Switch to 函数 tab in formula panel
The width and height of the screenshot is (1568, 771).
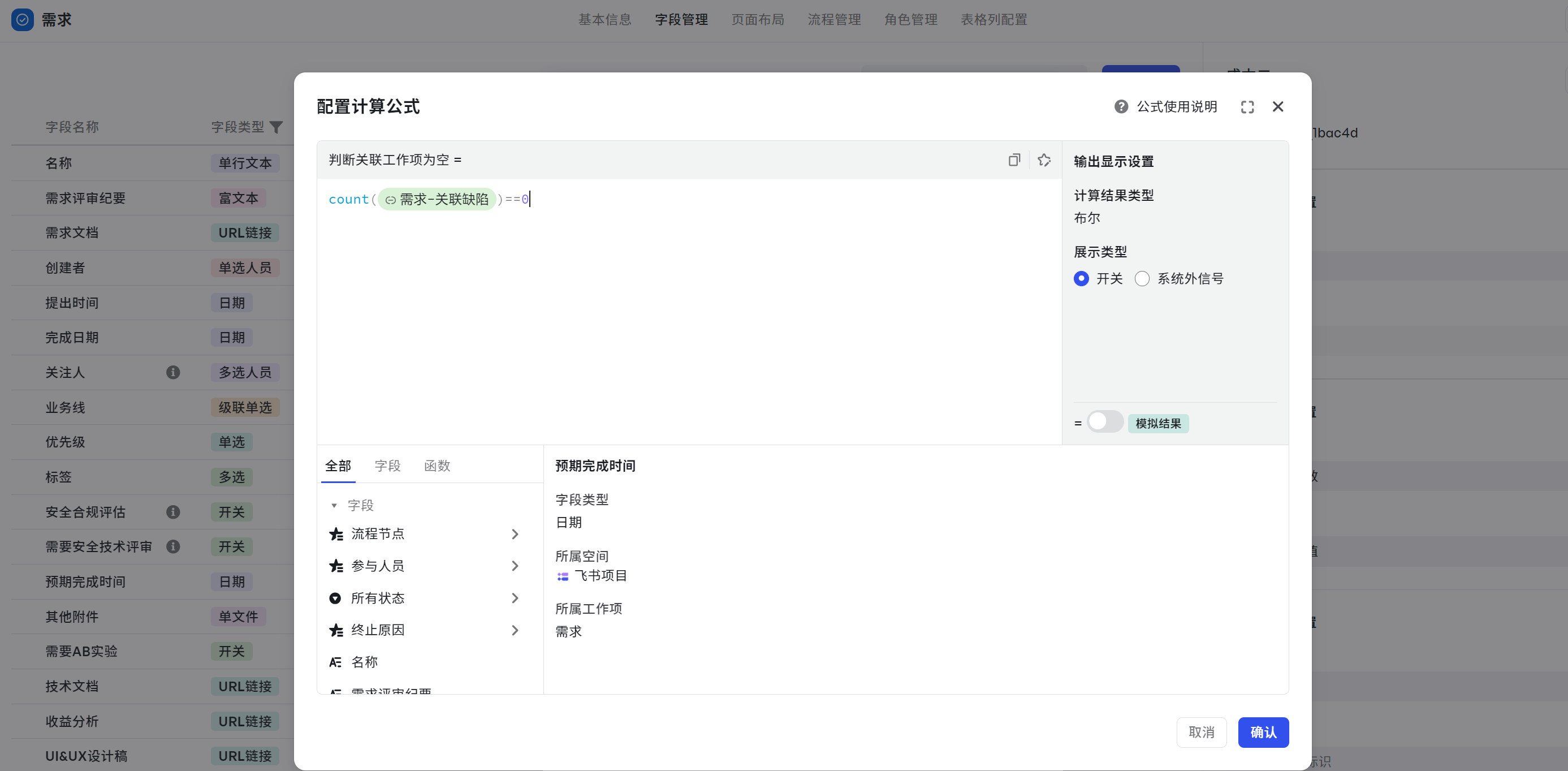(x=437, y=466)
